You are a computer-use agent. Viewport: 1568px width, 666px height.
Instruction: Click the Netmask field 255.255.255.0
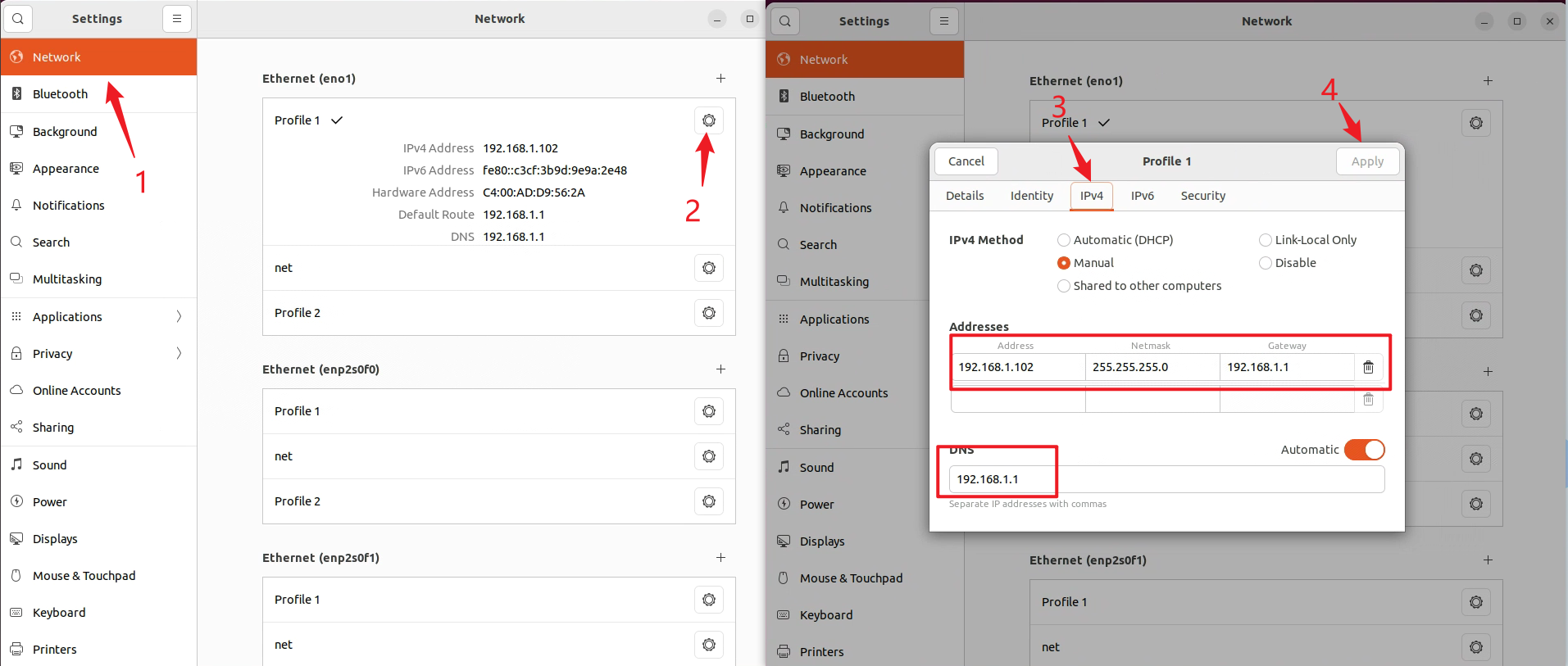click(x=1152, y=367)
